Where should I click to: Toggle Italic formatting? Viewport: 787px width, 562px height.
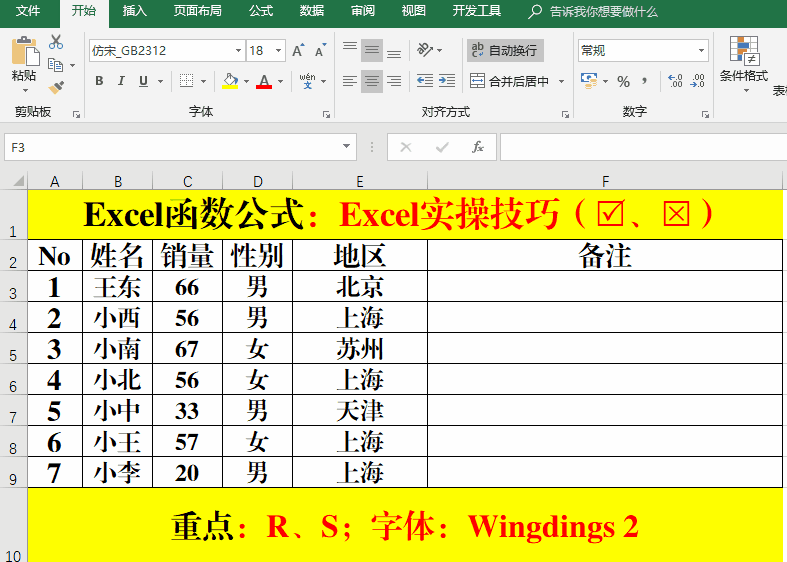click(121, 81)
